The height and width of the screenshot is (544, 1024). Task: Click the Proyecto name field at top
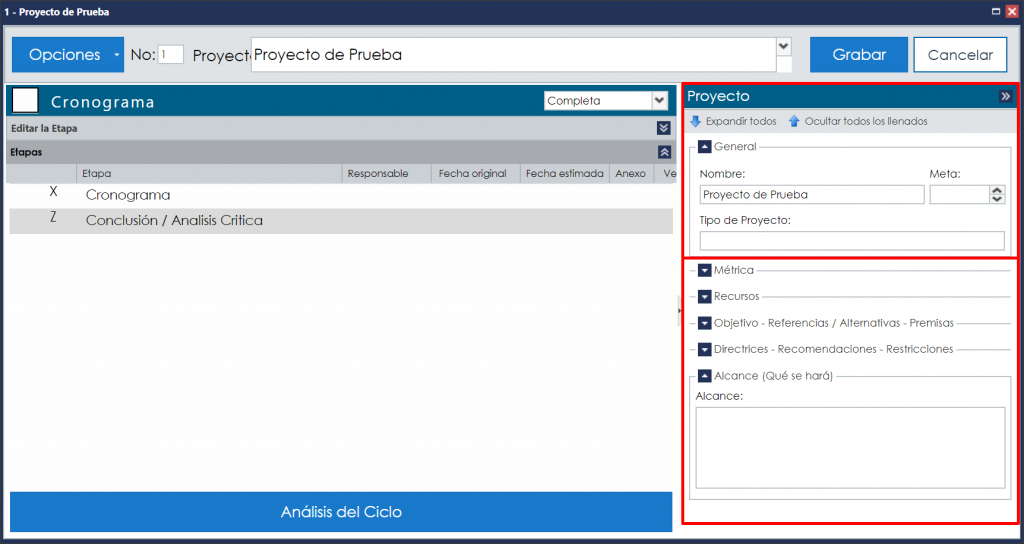513,55
